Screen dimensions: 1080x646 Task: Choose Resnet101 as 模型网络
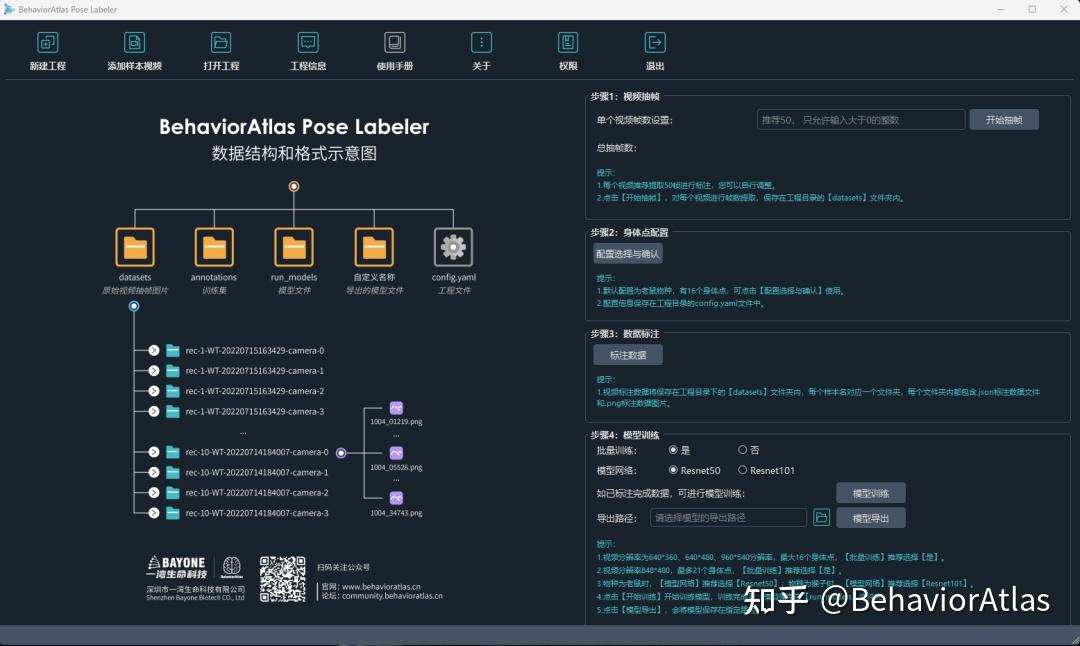742,470
